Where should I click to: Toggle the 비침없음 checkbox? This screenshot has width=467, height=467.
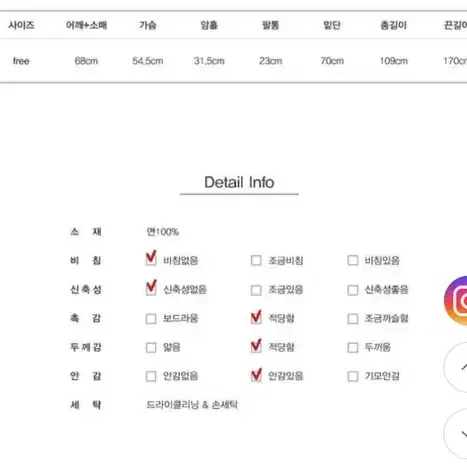[151, 260]
